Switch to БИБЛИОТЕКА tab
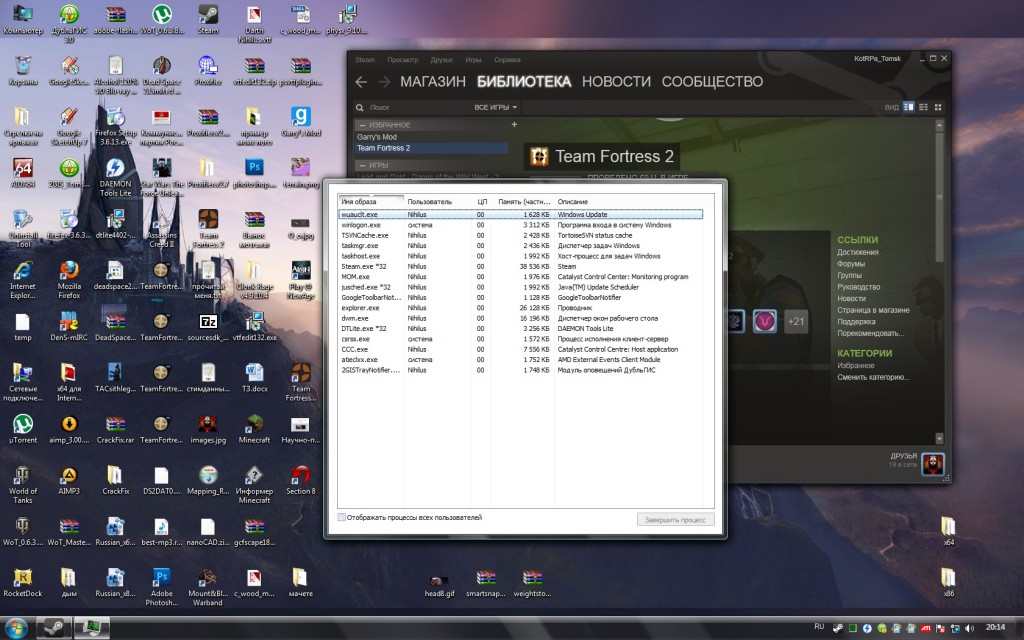Viewport: 1024px width, 640px height. (524, 82)
